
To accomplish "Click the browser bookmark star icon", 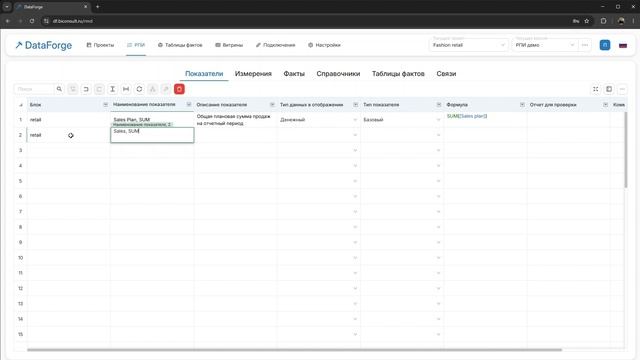I will coord(587,21).
